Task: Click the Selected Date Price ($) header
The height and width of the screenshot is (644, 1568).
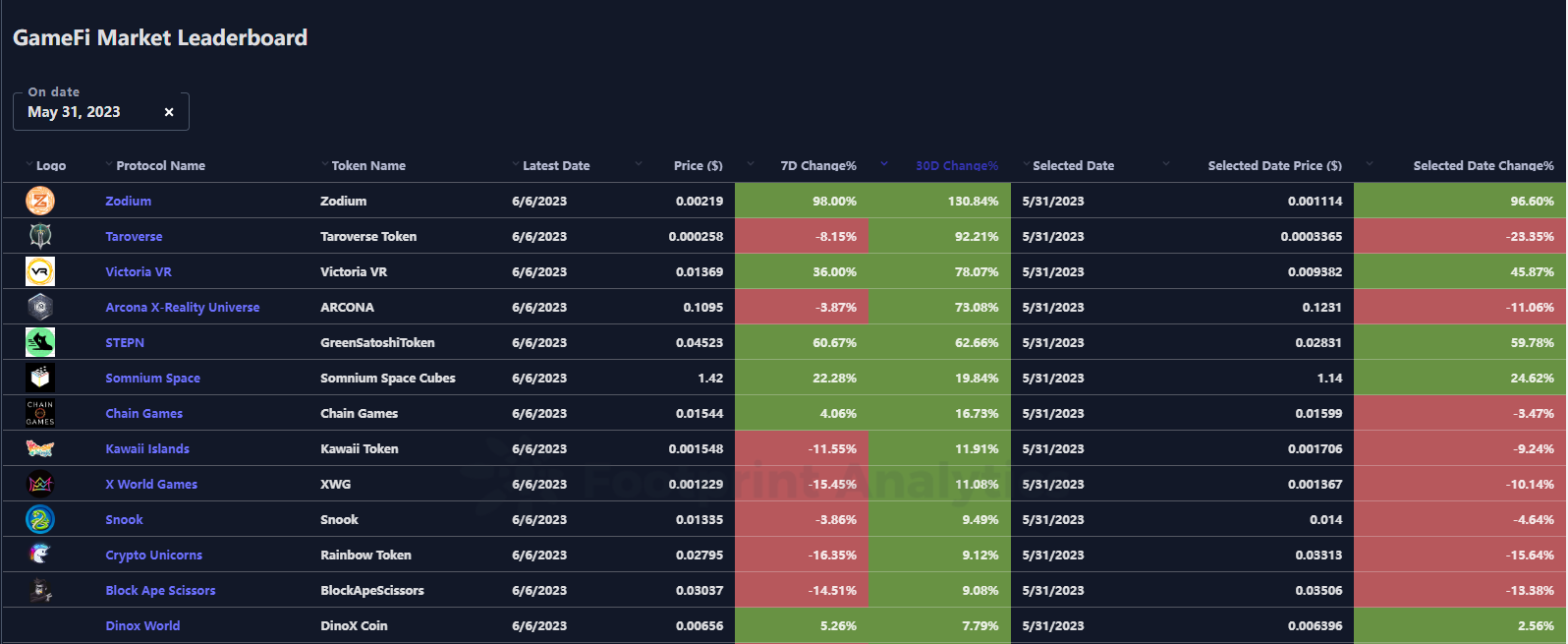Action: [x=1274, y=166]
